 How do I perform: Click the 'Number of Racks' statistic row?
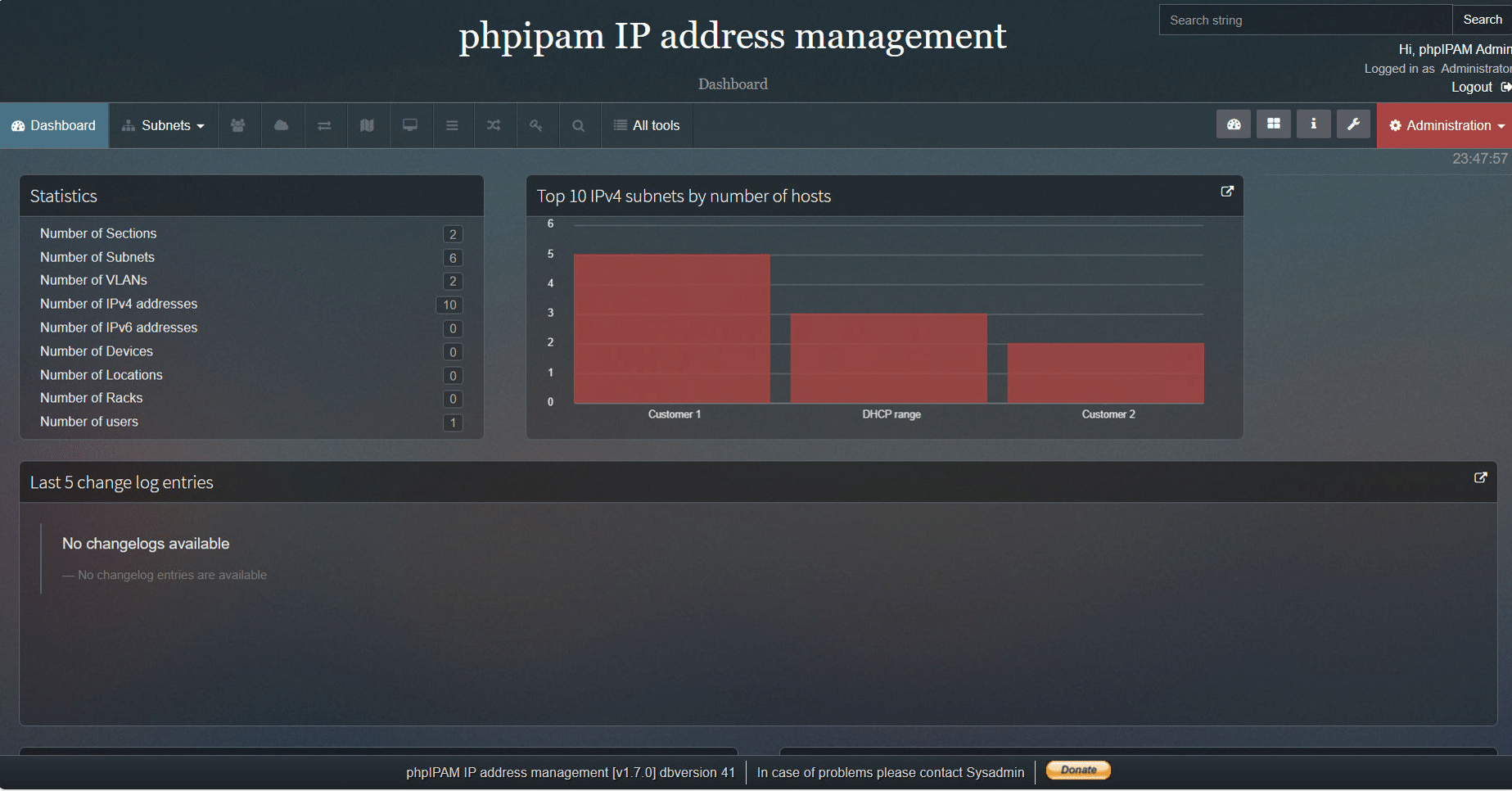[251, 399]
